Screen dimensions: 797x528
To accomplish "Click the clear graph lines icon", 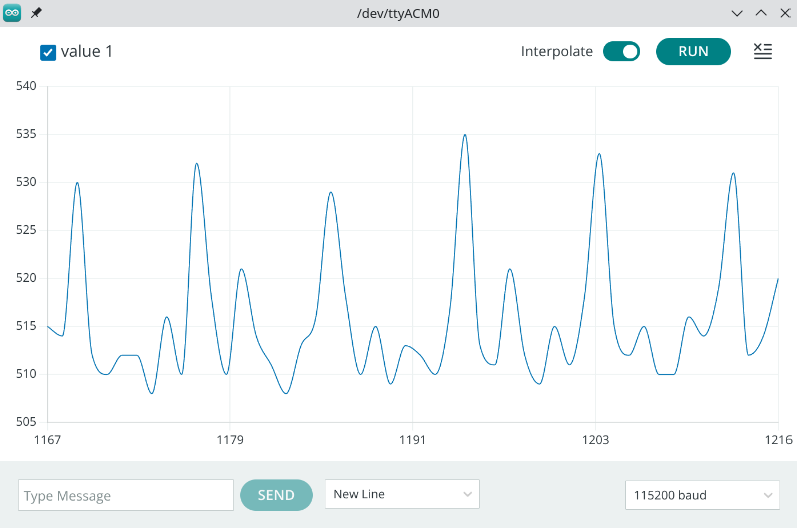I will click(x=762, y=51).
